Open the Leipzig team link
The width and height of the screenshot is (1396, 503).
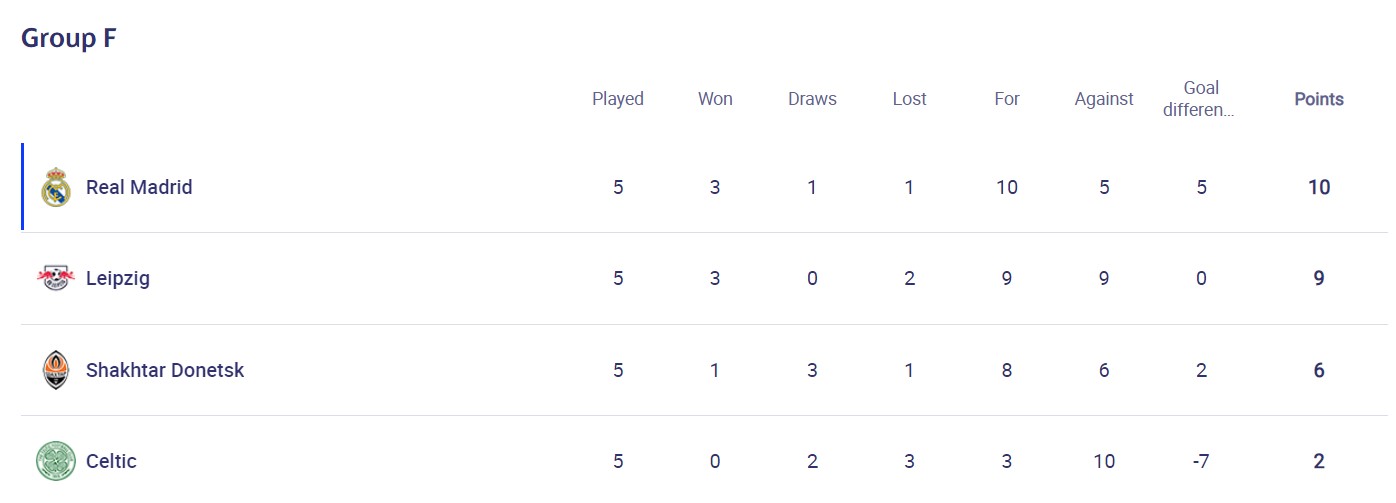[118, 278]
